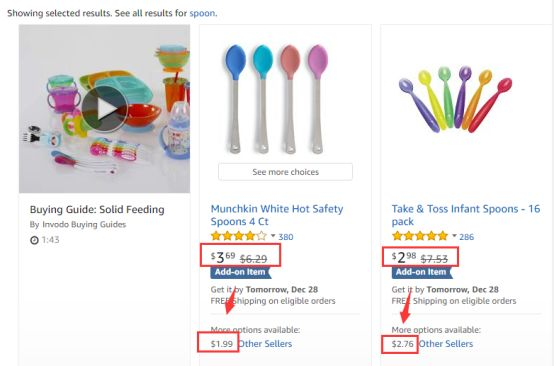The image size is (554, 366).
Task: Play the Solid Feeding buying guide video
Action: point(105,109)
